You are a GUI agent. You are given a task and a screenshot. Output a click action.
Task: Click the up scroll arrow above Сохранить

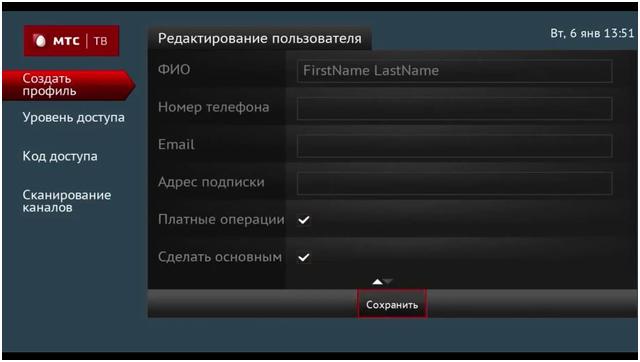click(x=377, y=281)
